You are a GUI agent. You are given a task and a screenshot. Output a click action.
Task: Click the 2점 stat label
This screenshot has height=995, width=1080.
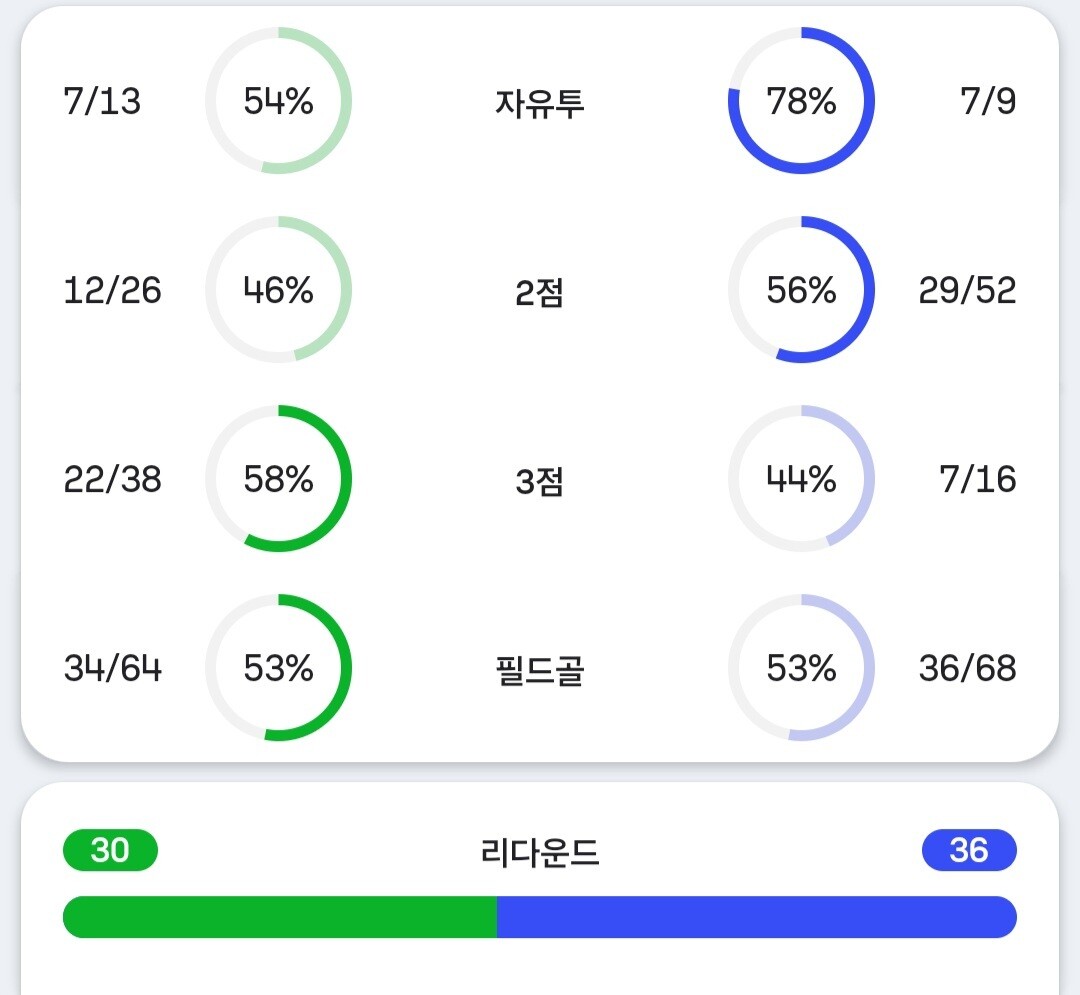click(x=539, y=292)
